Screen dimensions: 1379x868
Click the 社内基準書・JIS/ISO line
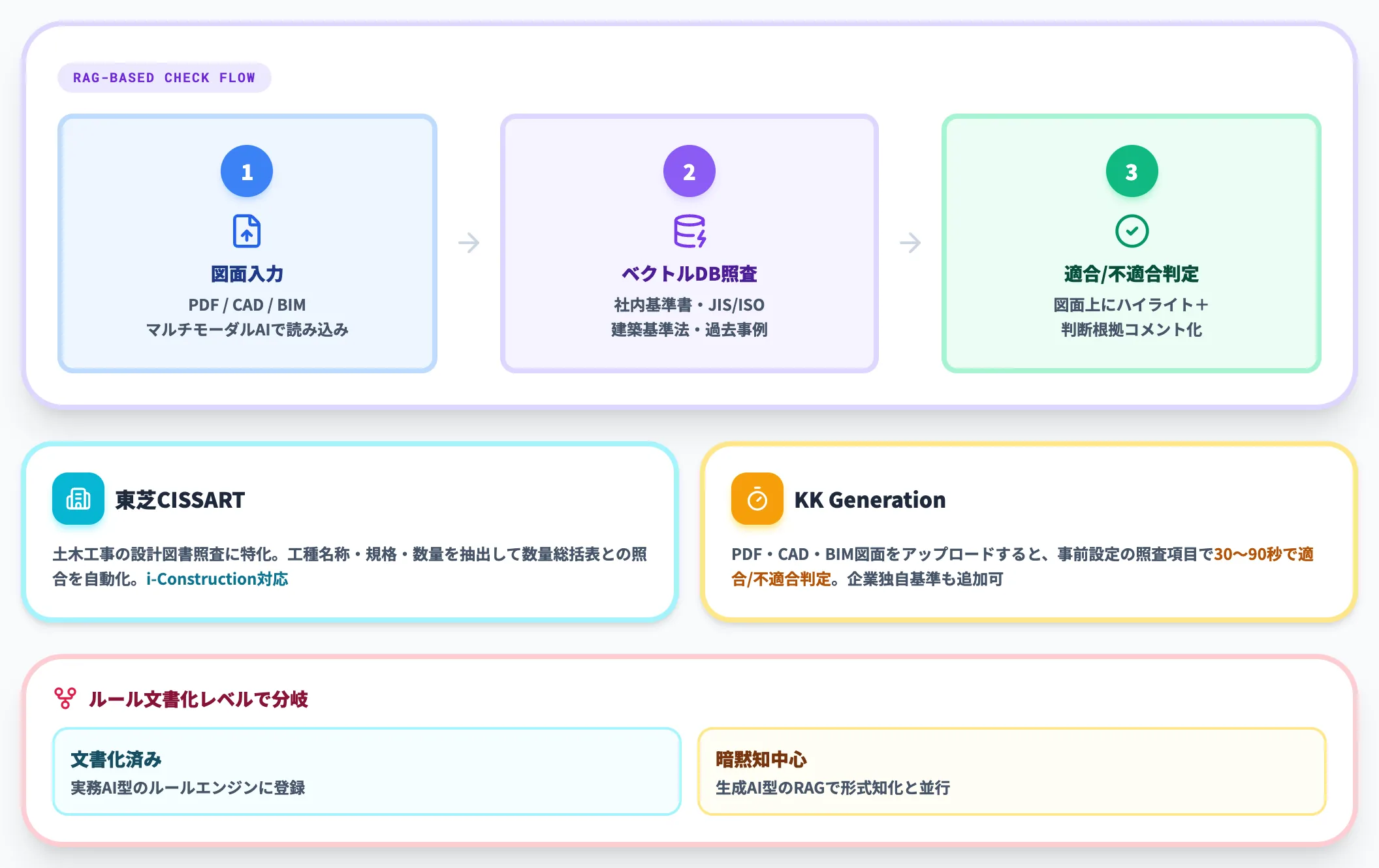[689, 305]
